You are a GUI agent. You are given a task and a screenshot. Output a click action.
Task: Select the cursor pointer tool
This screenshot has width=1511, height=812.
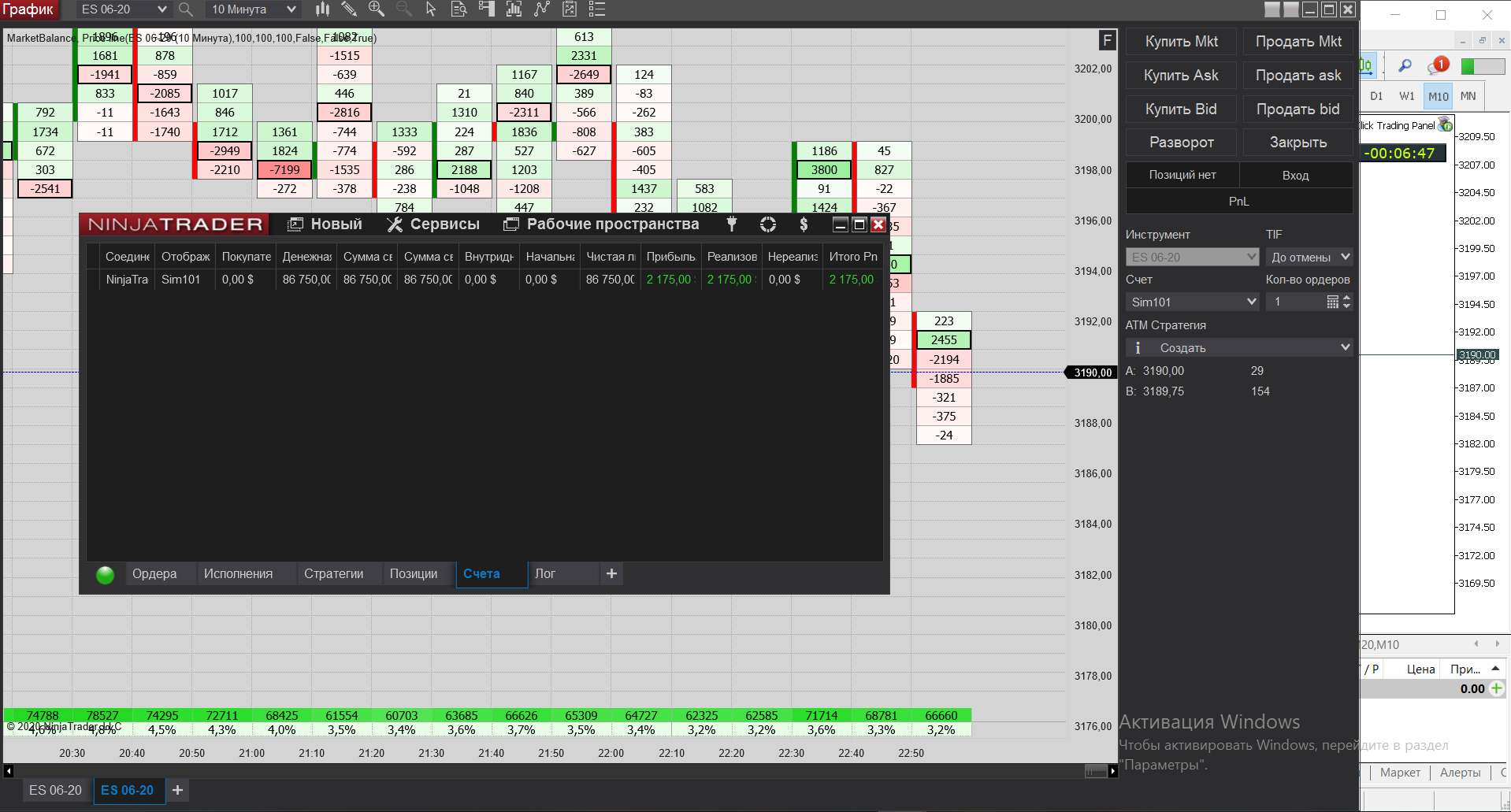click(x=431, y=9)
